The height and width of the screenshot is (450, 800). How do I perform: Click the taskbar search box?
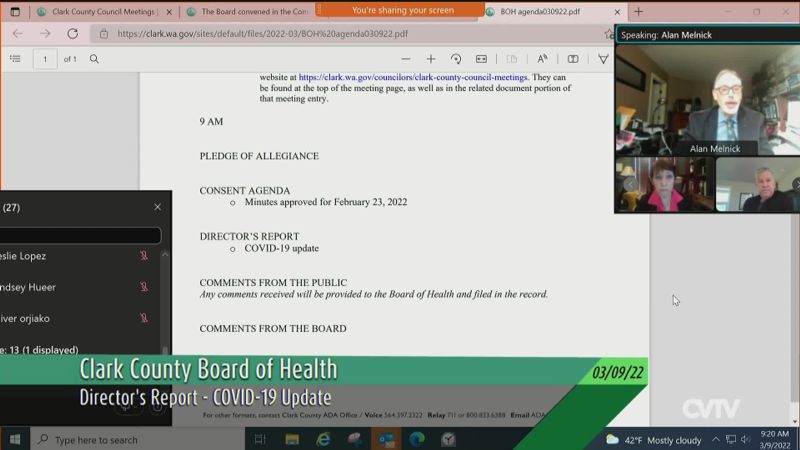pyautogui.click(x=138, y=439)
